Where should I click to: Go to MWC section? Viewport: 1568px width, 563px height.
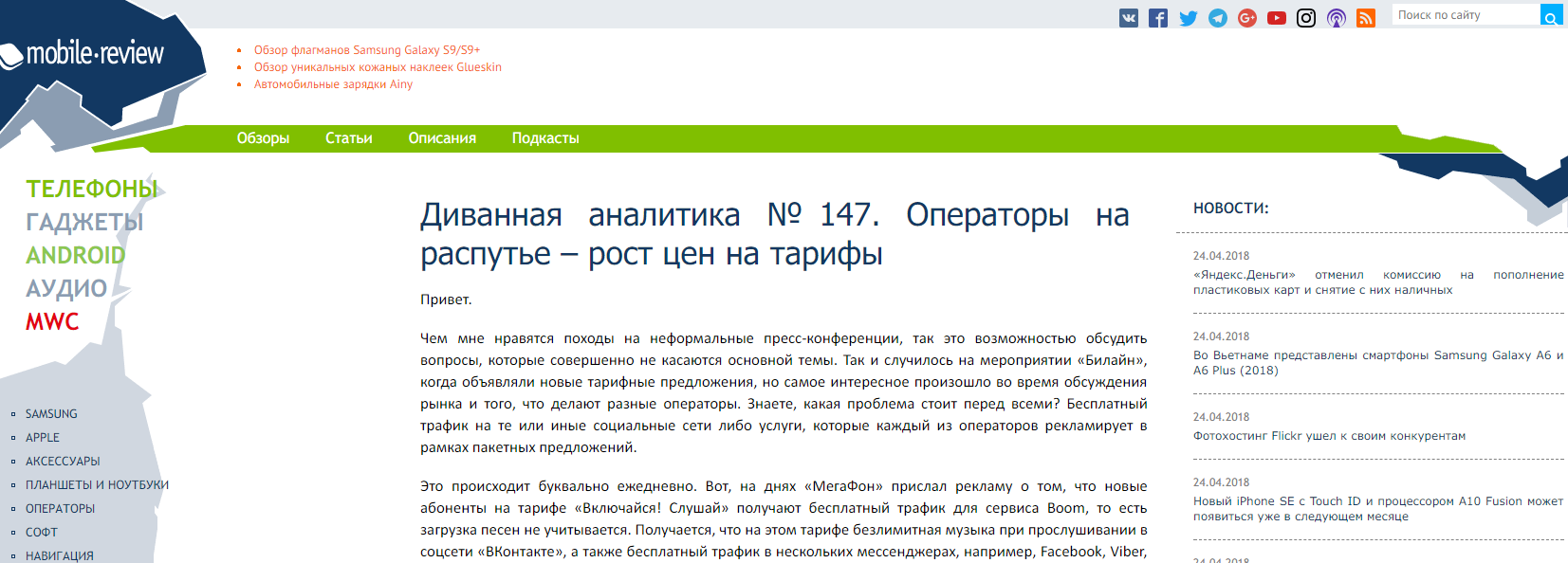[x=52, y=321]
